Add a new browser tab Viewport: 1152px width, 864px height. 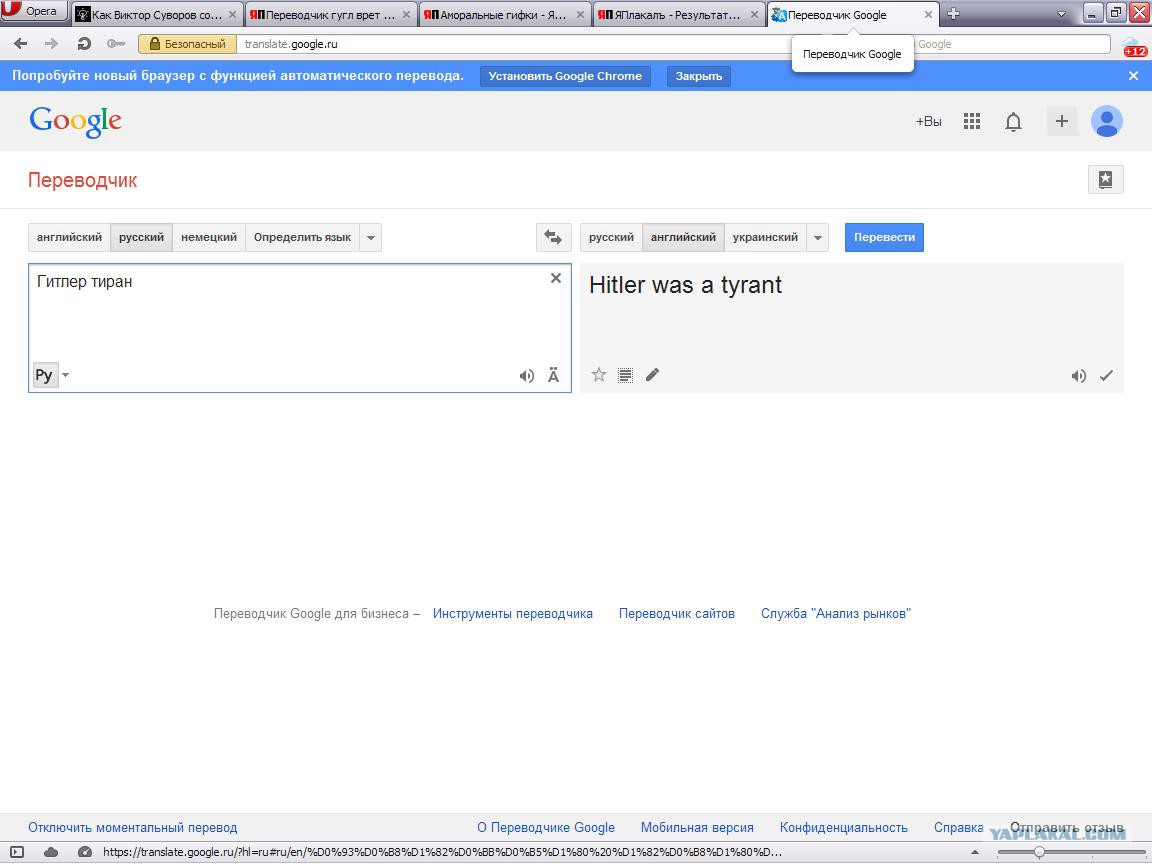954,14
